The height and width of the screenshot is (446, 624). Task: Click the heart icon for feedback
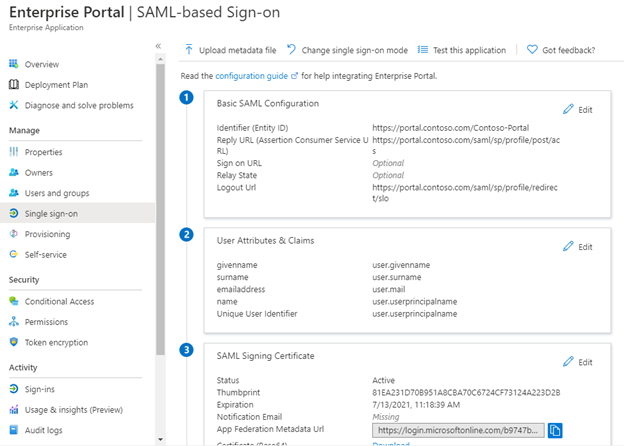click(x=532, y=49)
